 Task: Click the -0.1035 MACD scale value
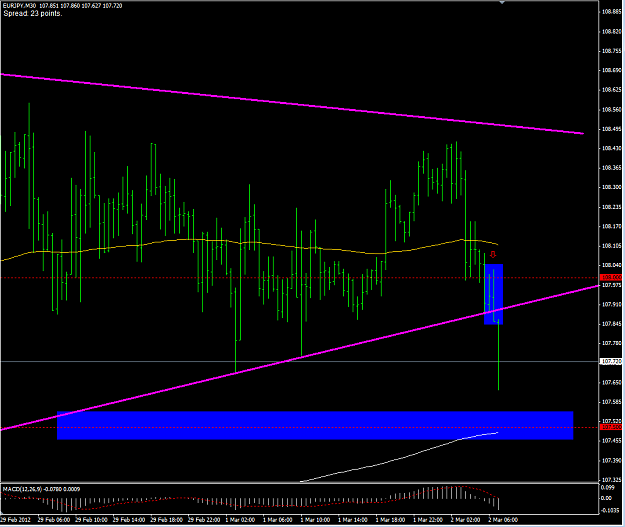click(x=609, y=511)
